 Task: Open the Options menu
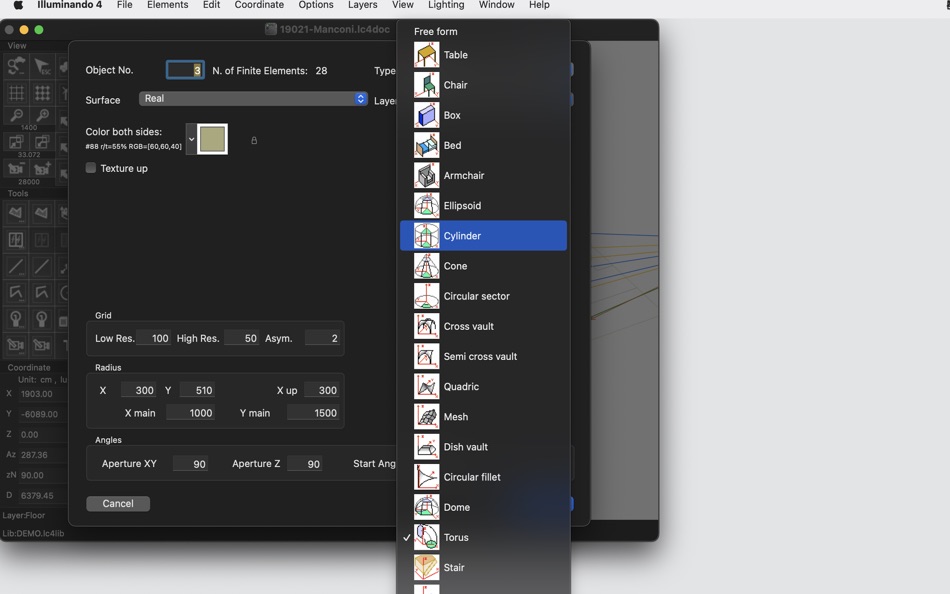pos(316,5)
